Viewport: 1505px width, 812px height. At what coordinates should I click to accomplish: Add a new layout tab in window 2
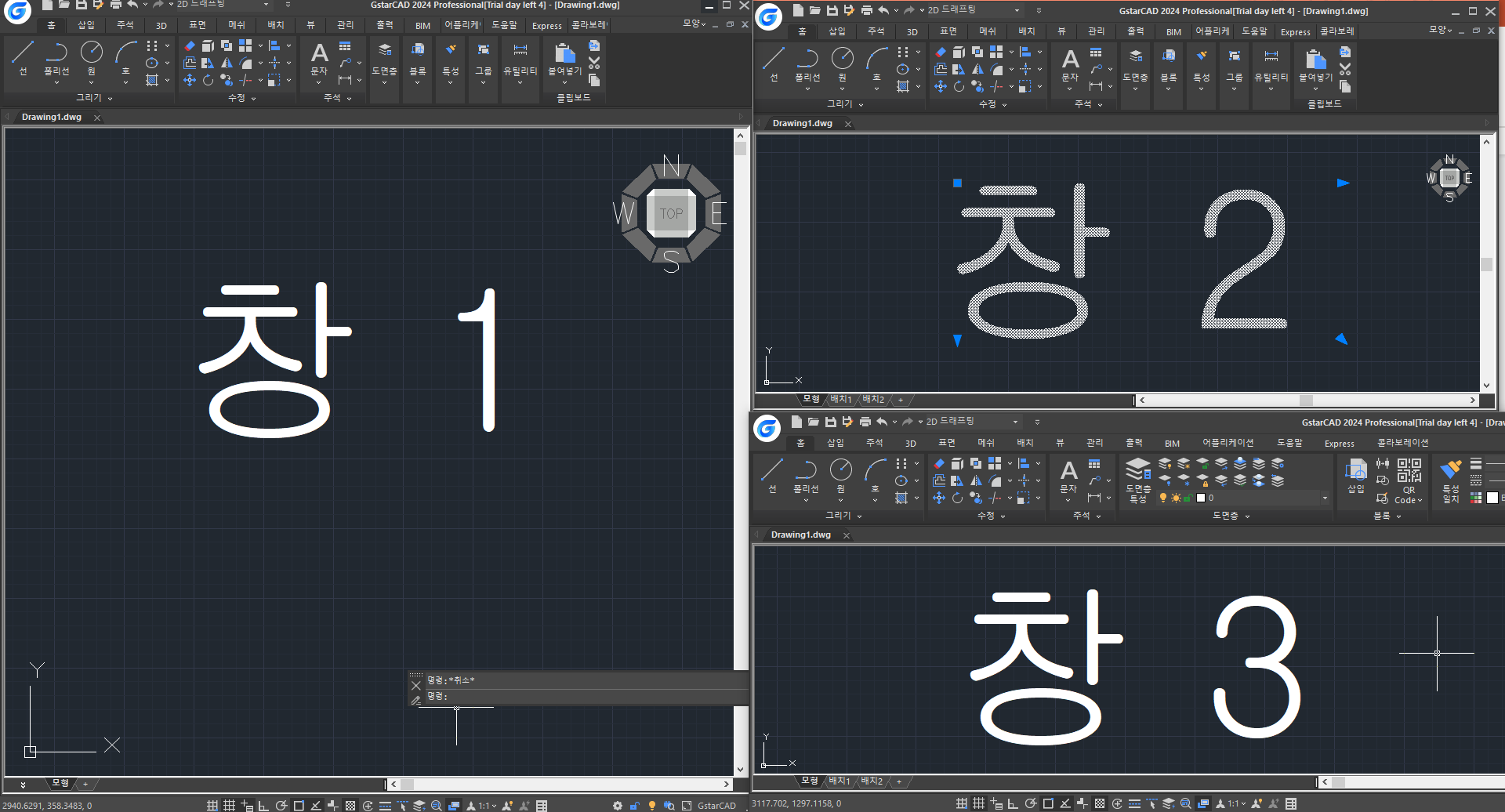[901, 400]
